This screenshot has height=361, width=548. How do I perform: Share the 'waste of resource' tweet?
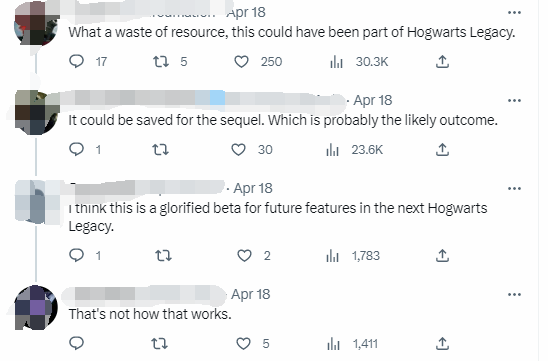click(442, 62)
